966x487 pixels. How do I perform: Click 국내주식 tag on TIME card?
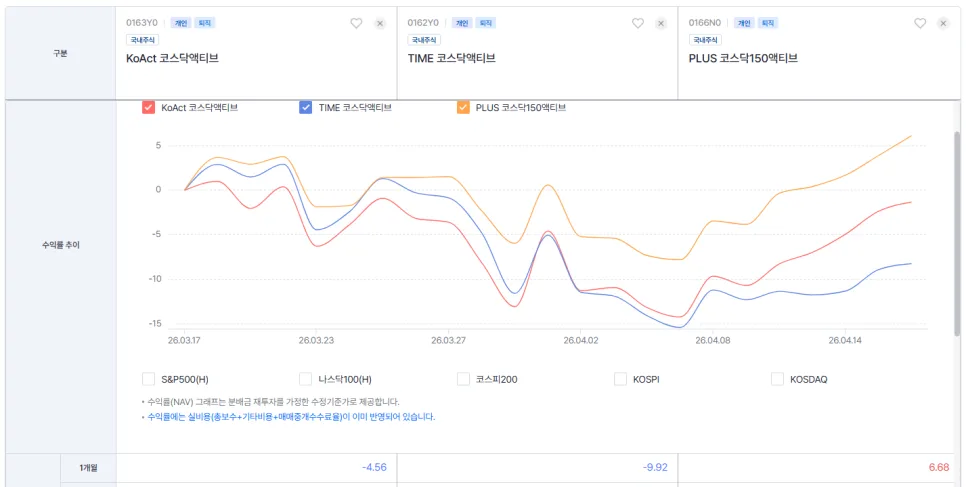click(x=424, y=40)
